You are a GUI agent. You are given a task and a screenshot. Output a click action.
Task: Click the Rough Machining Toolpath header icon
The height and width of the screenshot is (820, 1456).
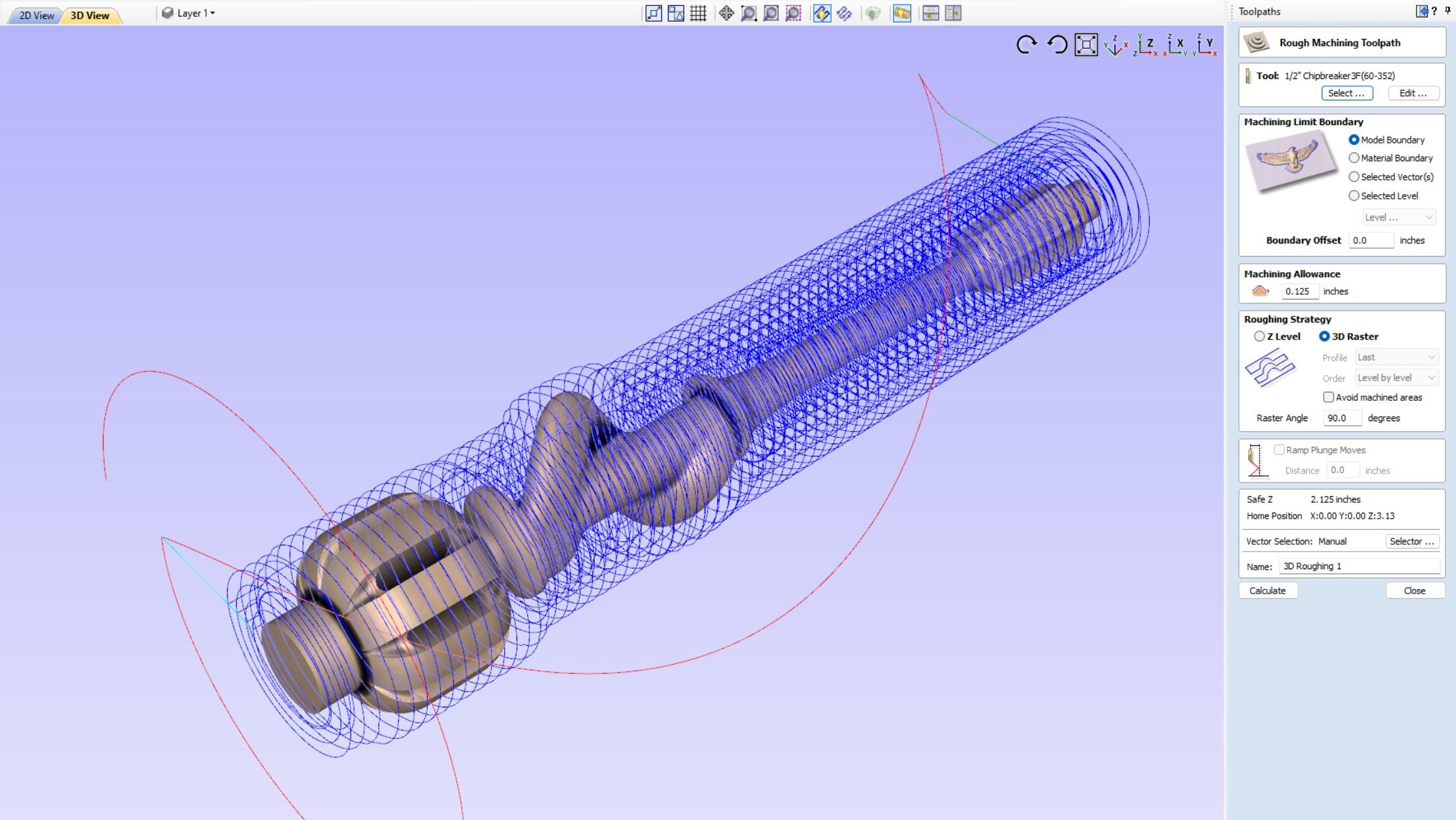point(1257,42)
